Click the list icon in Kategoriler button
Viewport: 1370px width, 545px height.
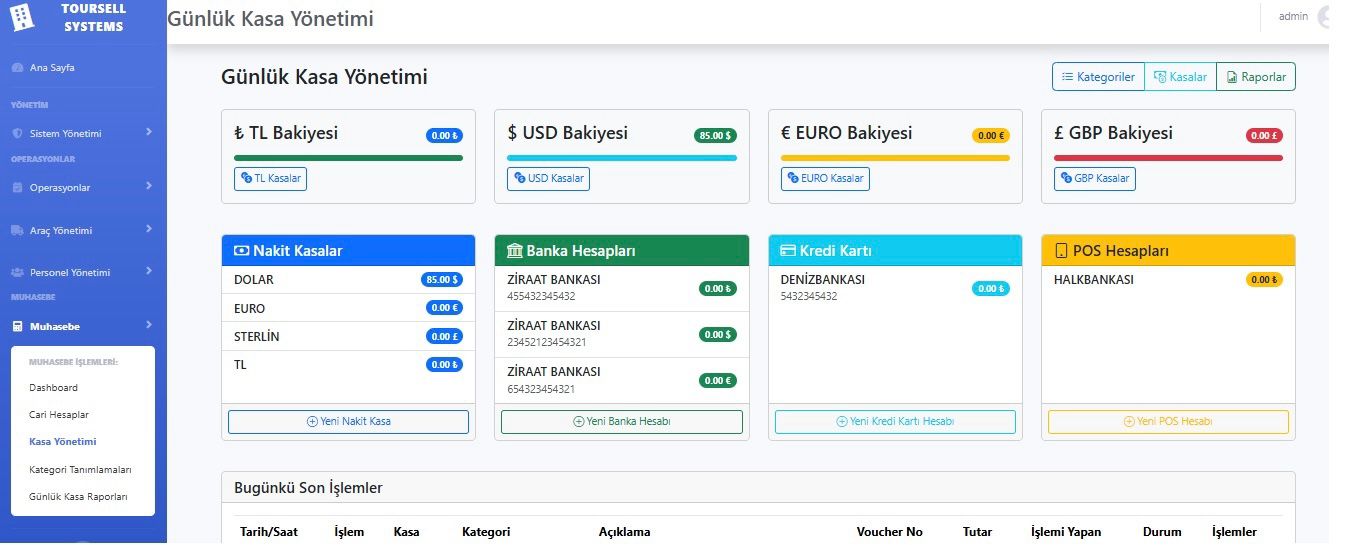click(x=1067, y=77)
